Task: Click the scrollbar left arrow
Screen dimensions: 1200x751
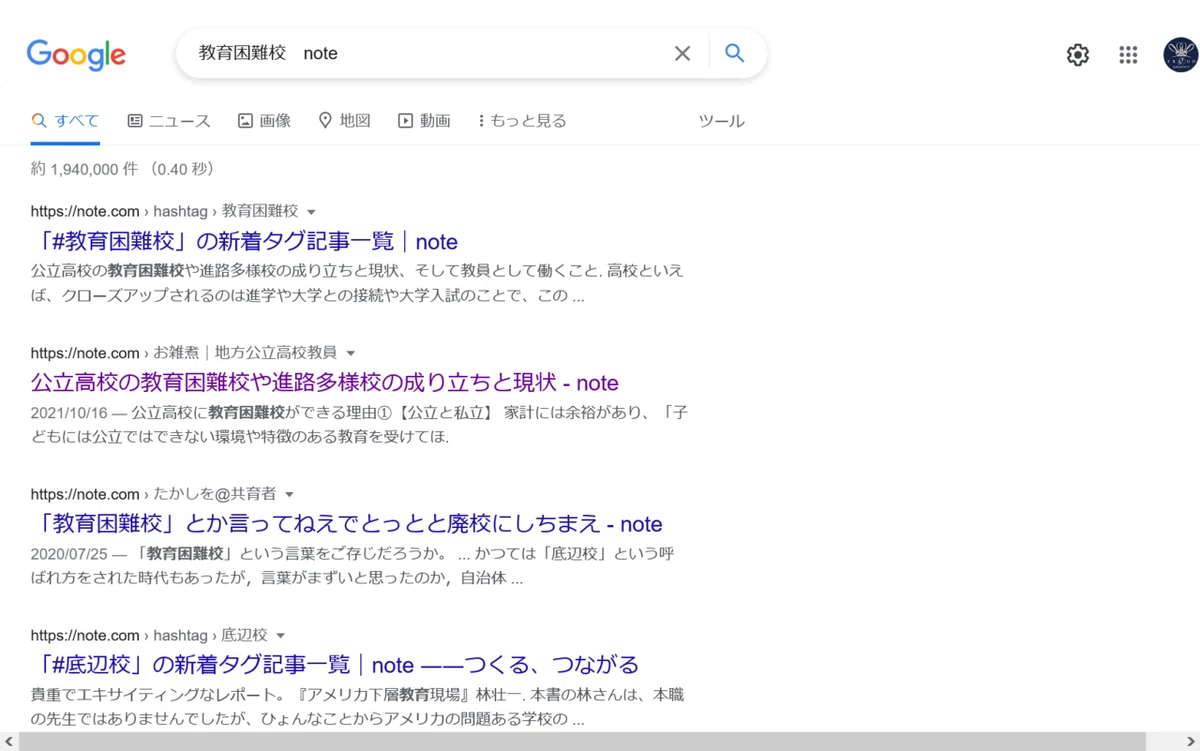Action: point(8,742)
